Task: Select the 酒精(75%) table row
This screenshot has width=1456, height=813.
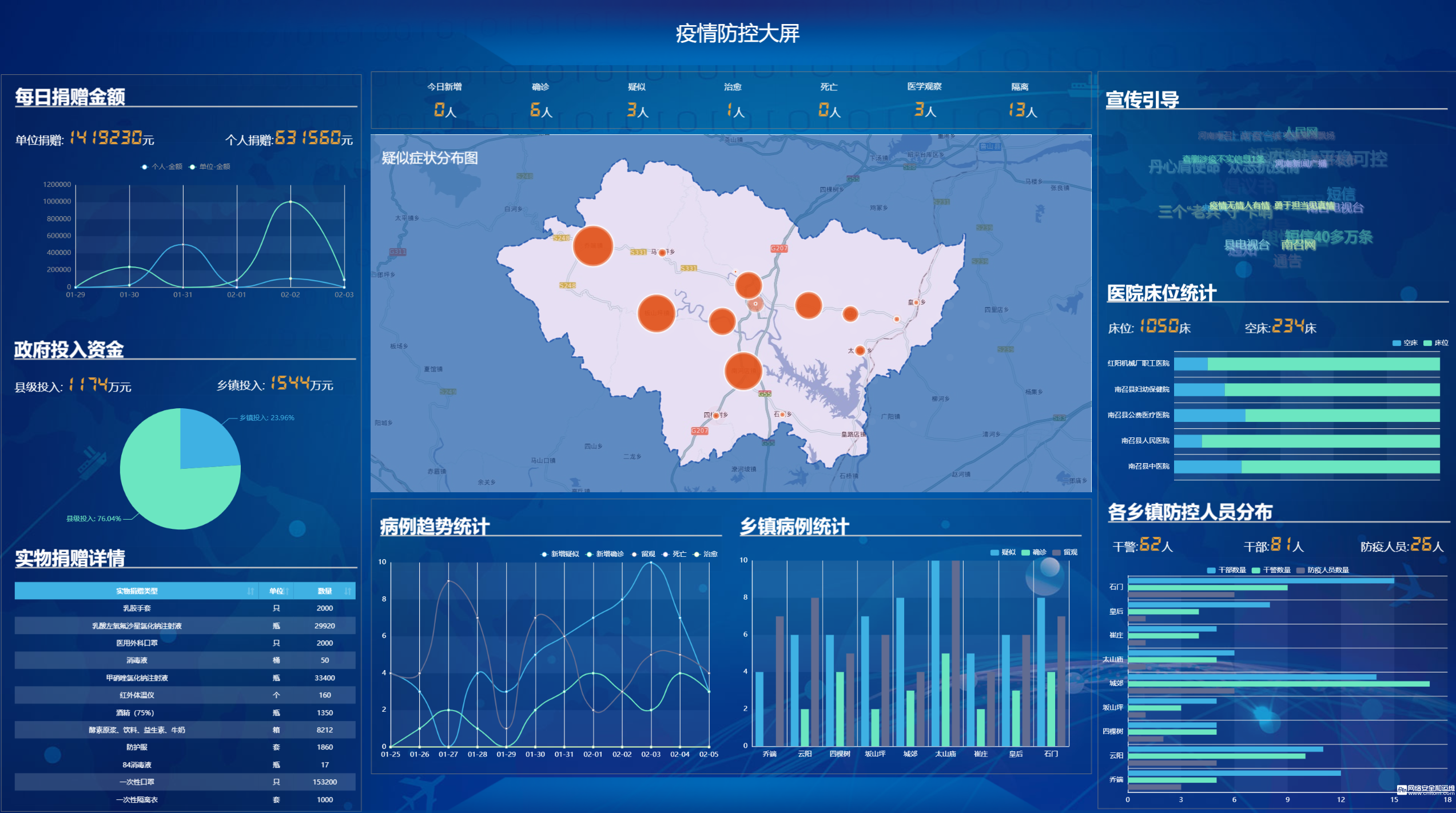Action: (x=185, y=713)
